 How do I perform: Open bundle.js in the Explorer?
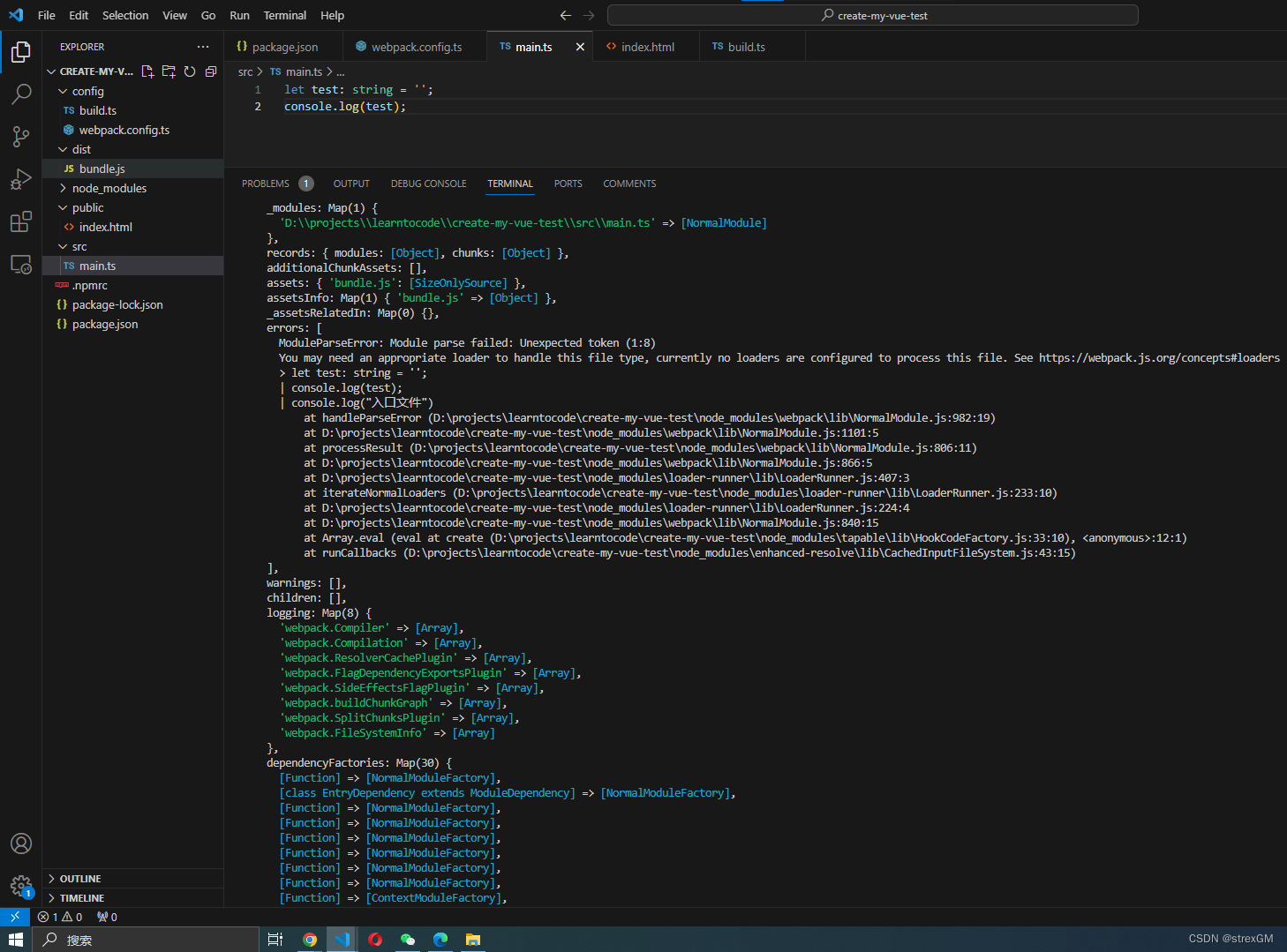coord(132,169)
